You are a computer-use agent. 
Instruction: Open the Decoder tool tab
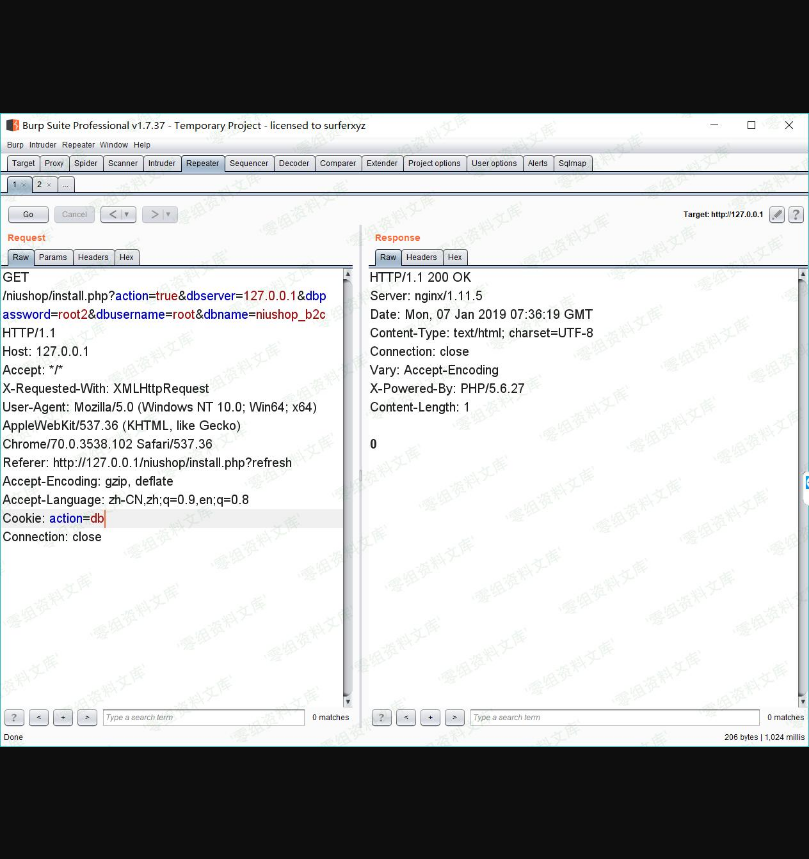click(294, 163)
